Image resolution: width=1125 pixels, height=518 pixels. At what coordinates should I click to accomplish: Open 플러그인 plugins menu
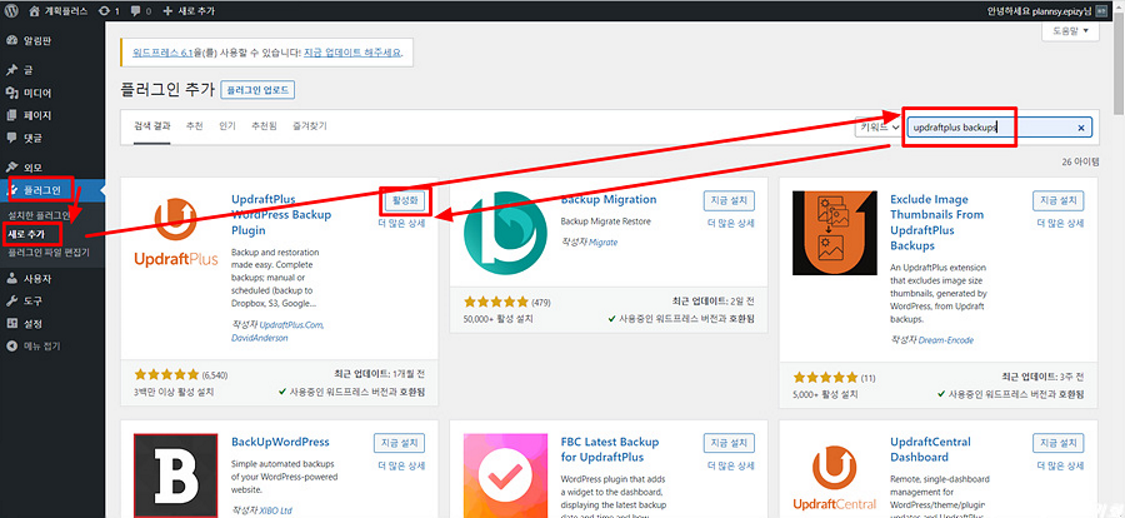52,190
